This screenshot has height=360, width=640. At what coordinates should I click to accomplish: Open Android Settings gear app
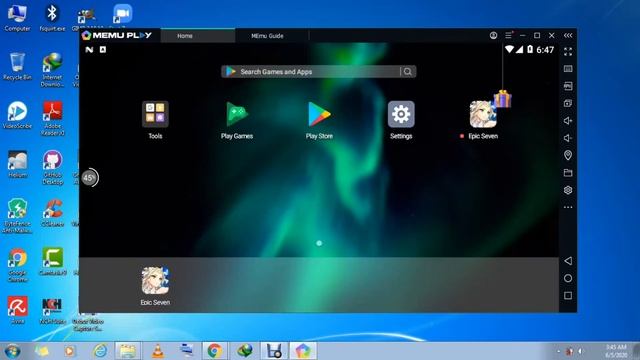[401, 114]
